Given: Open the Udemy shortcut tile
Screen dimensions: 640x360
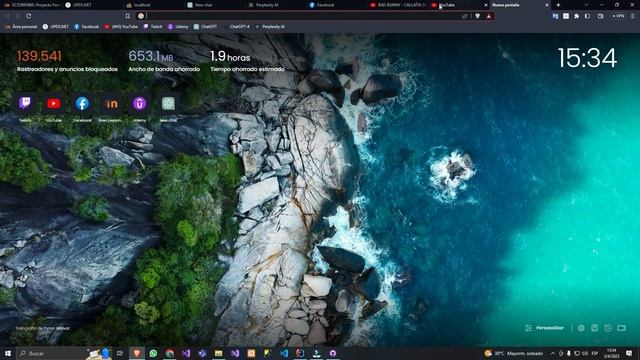Looking at the screenshot, I should (139, 104).
